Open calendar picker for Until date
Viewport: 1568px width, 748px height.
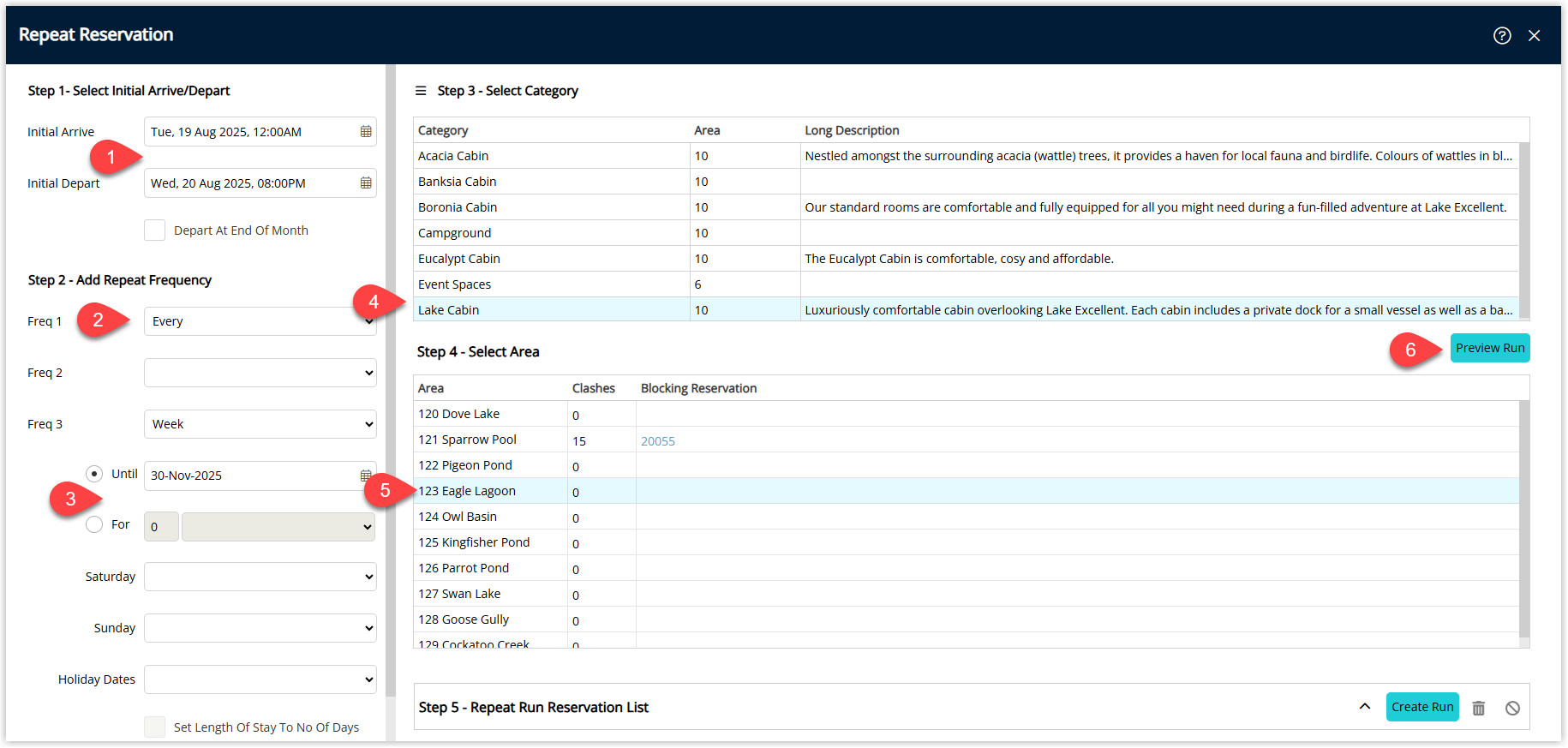(x=366, y=476)
